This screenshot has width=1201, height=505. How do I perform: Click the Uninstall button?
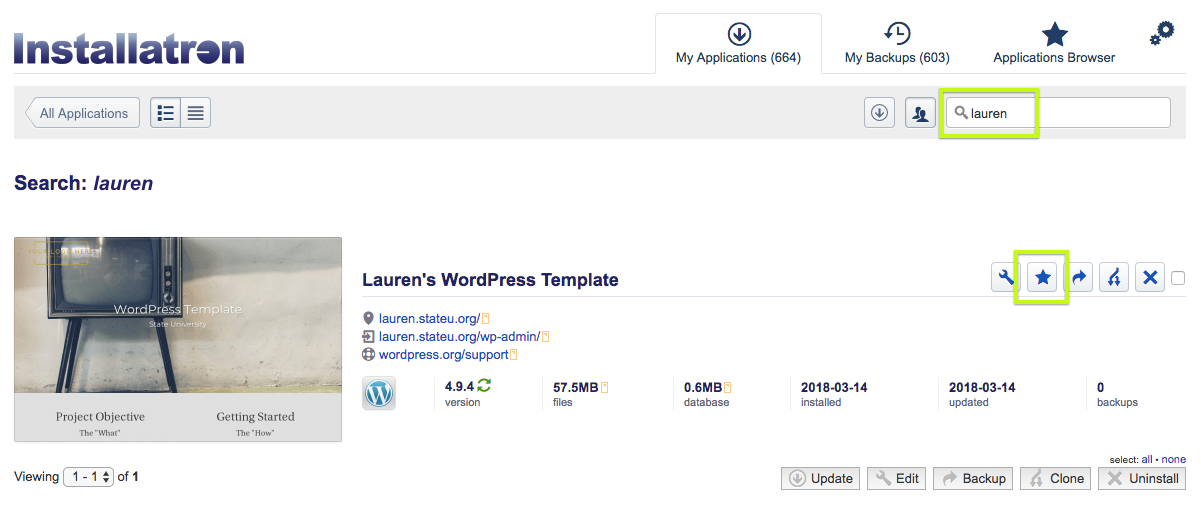click(1142, 478)
